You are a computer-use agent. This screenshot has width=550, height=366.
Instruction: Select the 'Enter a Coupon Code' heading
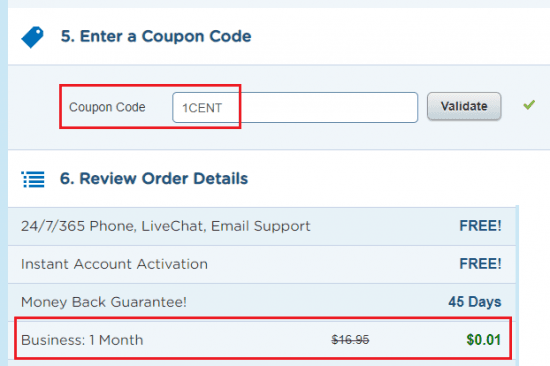[156, 36]
